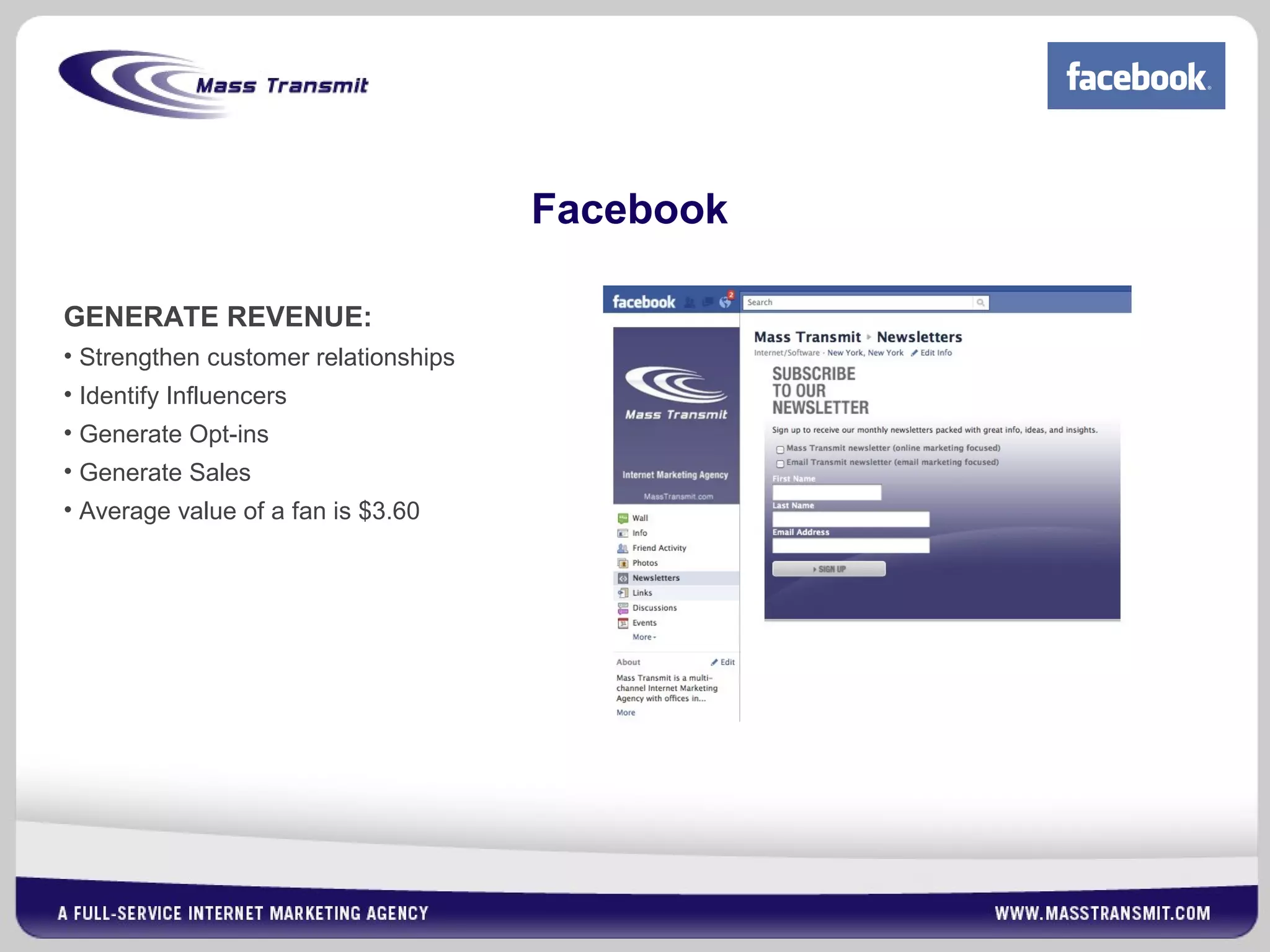Open the Discussions tab
Screen dimensions: 1270x952
click(654, 608)
